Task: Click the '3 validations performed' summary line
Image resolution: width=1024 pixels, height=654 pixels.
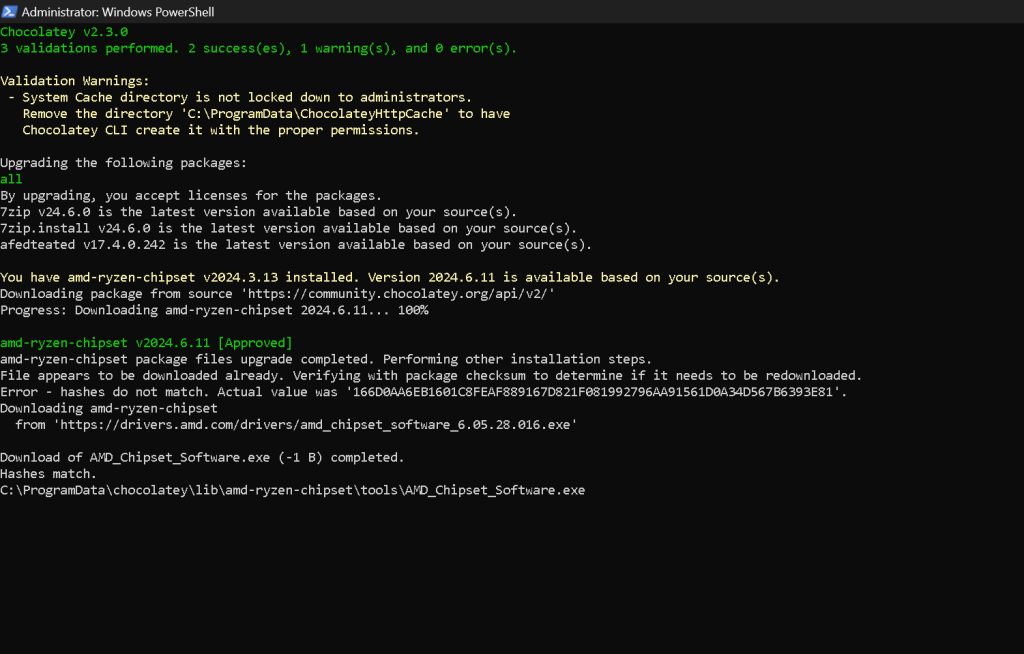Action: (x=259, y=48)
